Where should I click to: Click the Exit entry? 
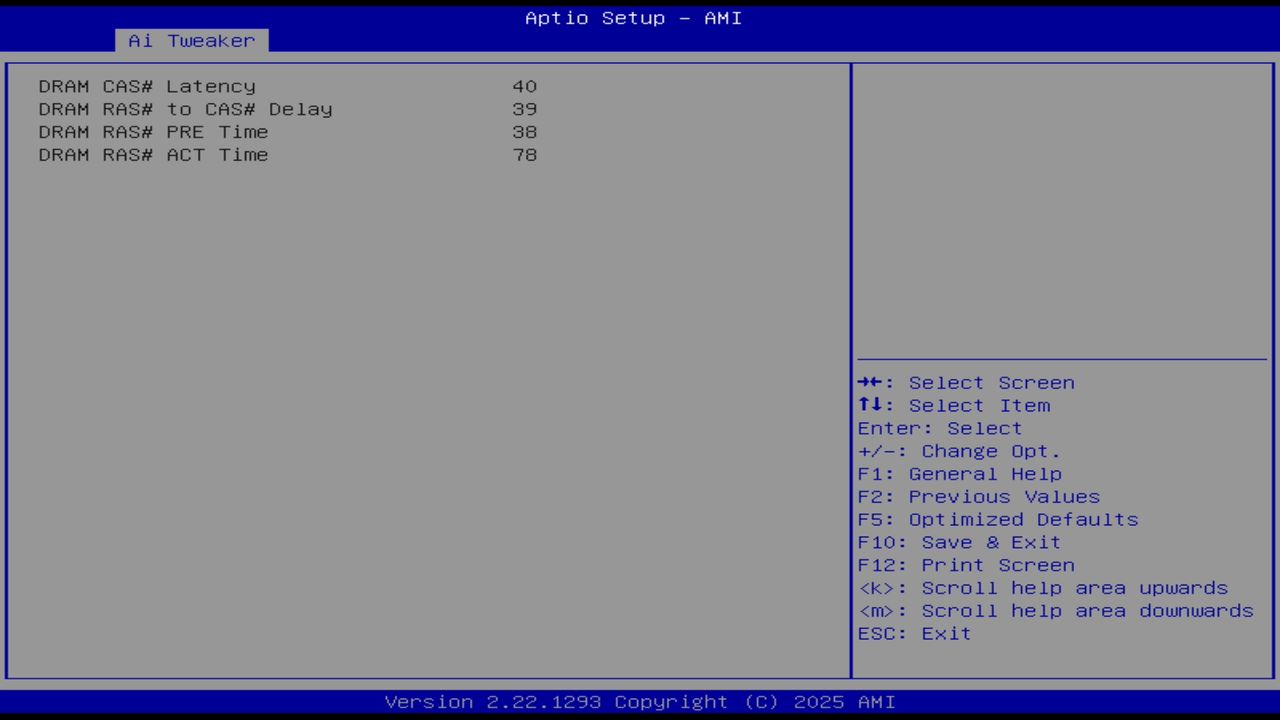tap(913, 633)
